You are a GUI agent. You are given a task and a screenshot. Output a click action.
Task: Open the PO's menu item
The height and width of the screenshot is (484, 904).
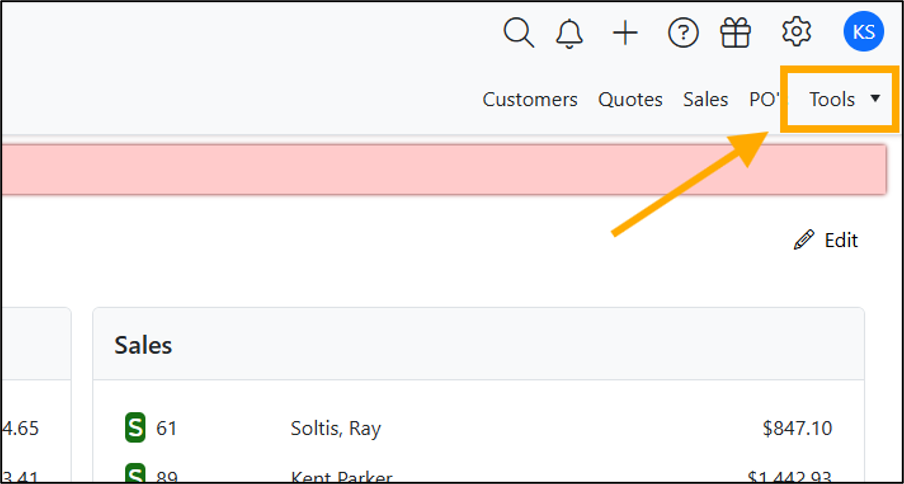click(x=765, y=100)
